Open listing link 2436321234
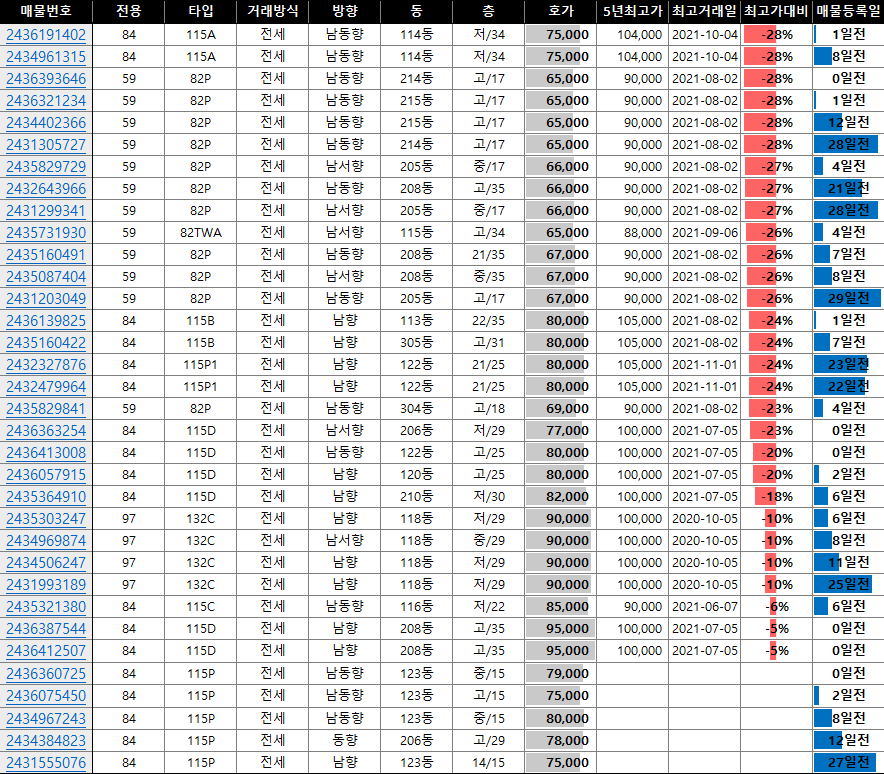The width and height of the screenshot is (884, 774). 46,101
